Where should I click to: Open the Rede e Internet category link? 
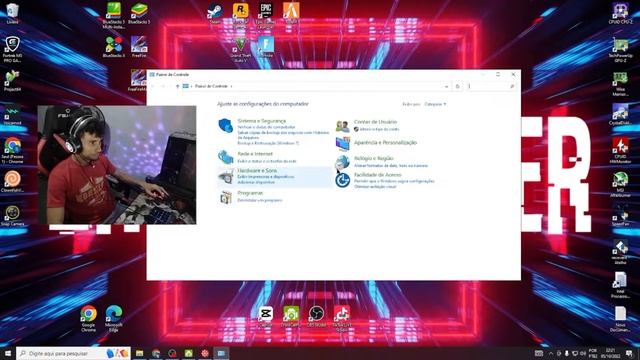255,154
